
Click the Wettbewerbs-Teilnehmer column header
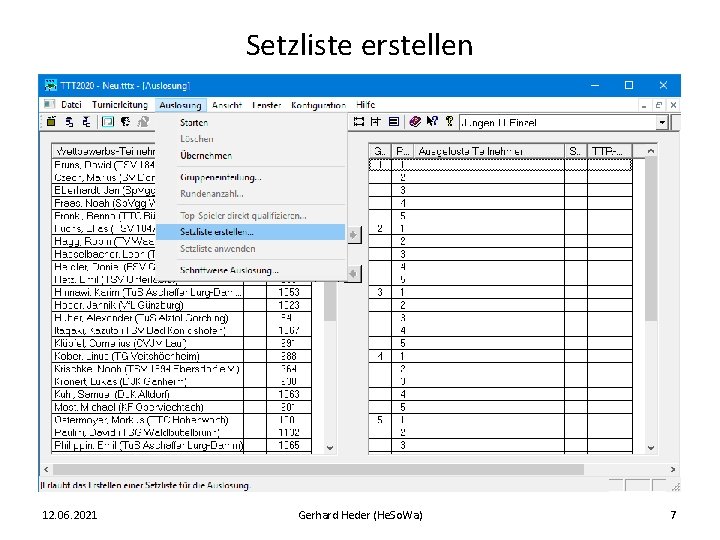point(104,151)
